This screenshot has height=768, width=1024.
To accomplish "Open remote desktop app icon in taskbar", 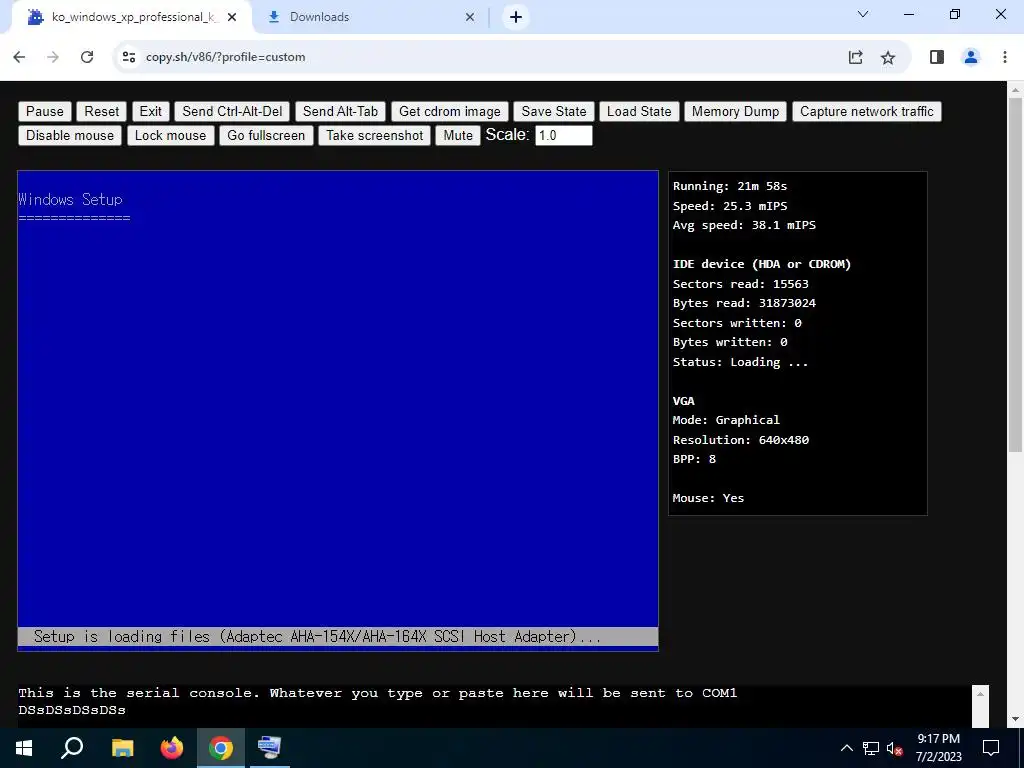I will 269,748.
